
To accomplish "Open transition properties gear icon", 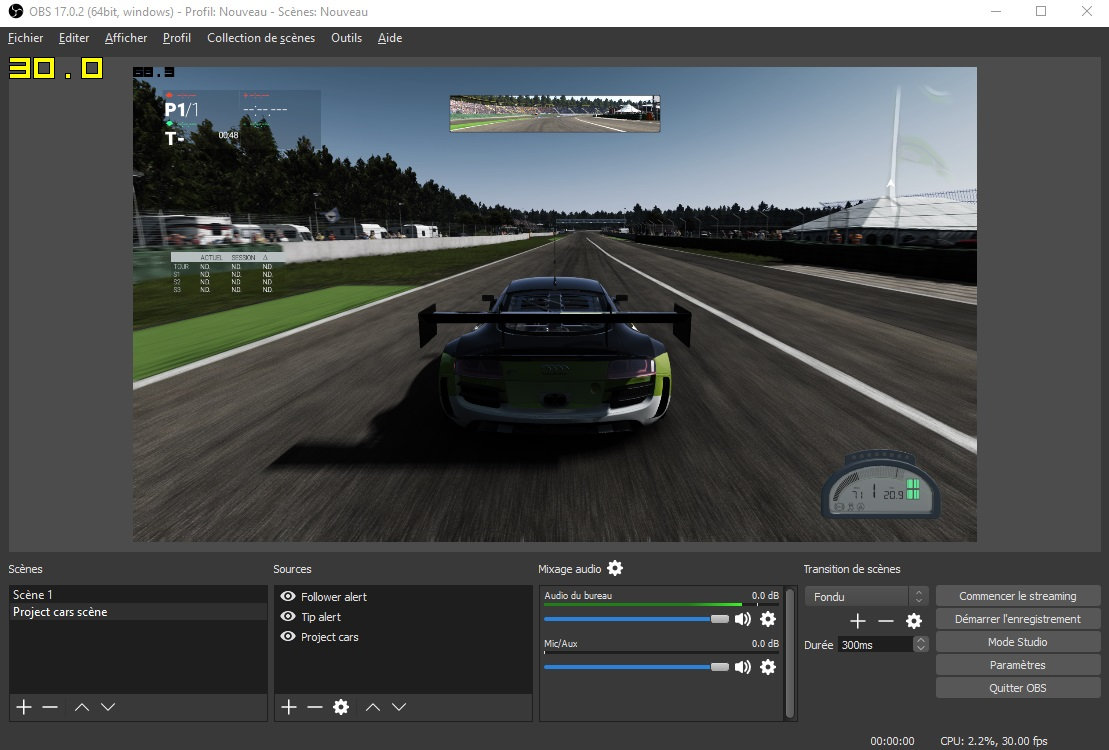I will [x=913, y=621].
